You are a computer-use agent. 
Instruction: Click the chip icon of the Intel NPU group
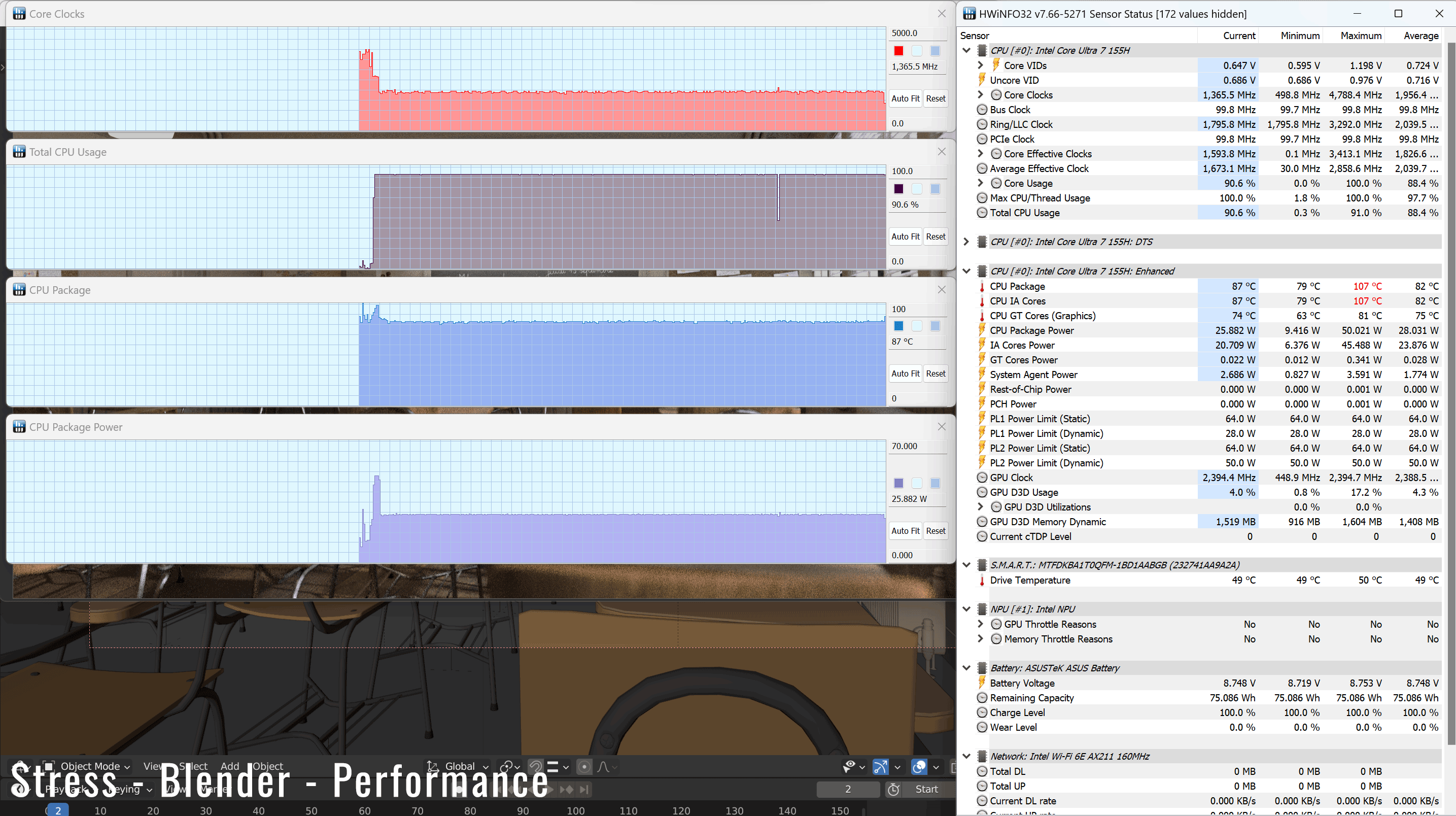(982, 609)
